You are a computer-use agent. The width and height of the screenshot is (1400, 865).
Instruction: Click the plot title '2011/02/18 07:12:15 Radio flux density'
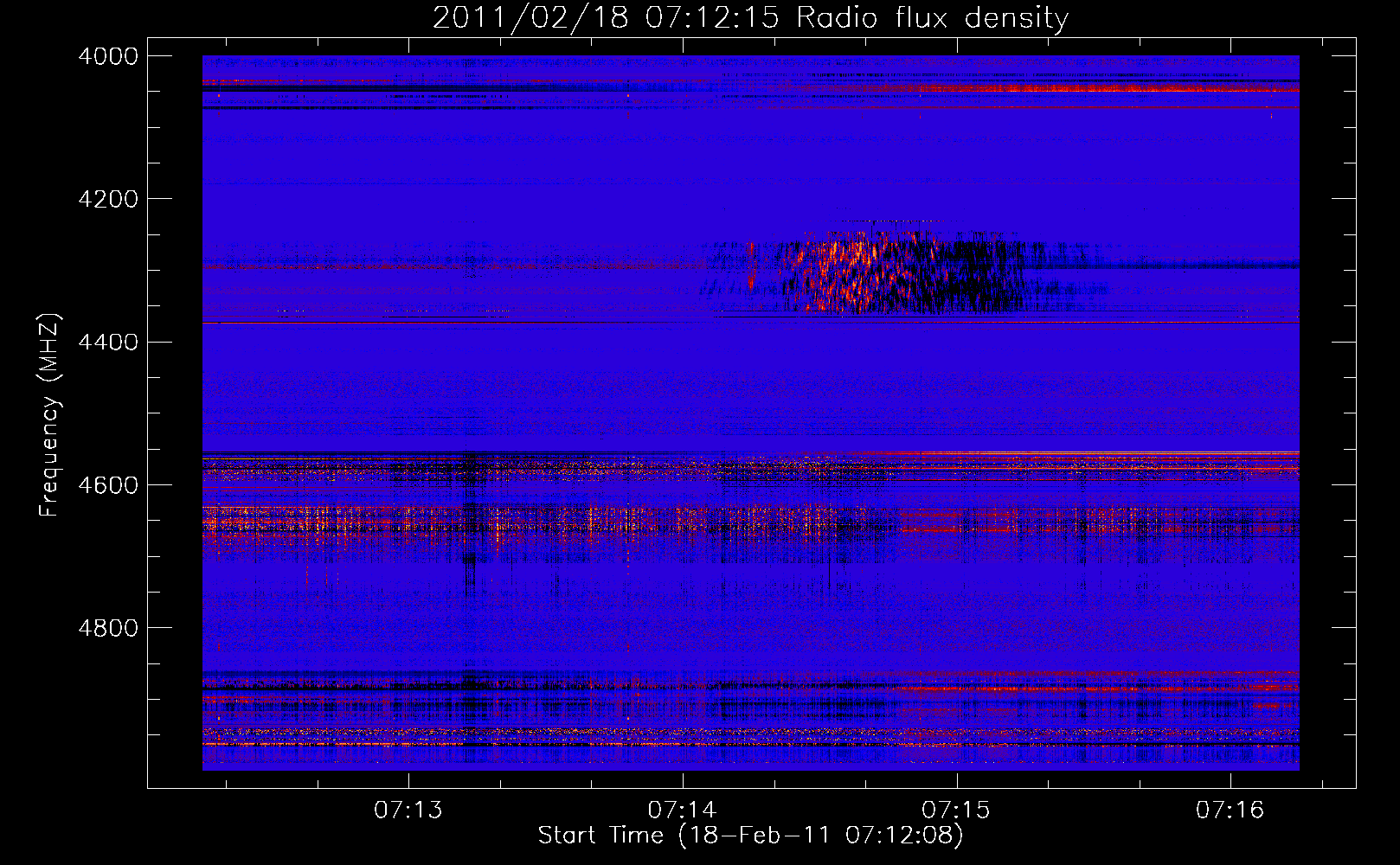click(x=750, y=17)
